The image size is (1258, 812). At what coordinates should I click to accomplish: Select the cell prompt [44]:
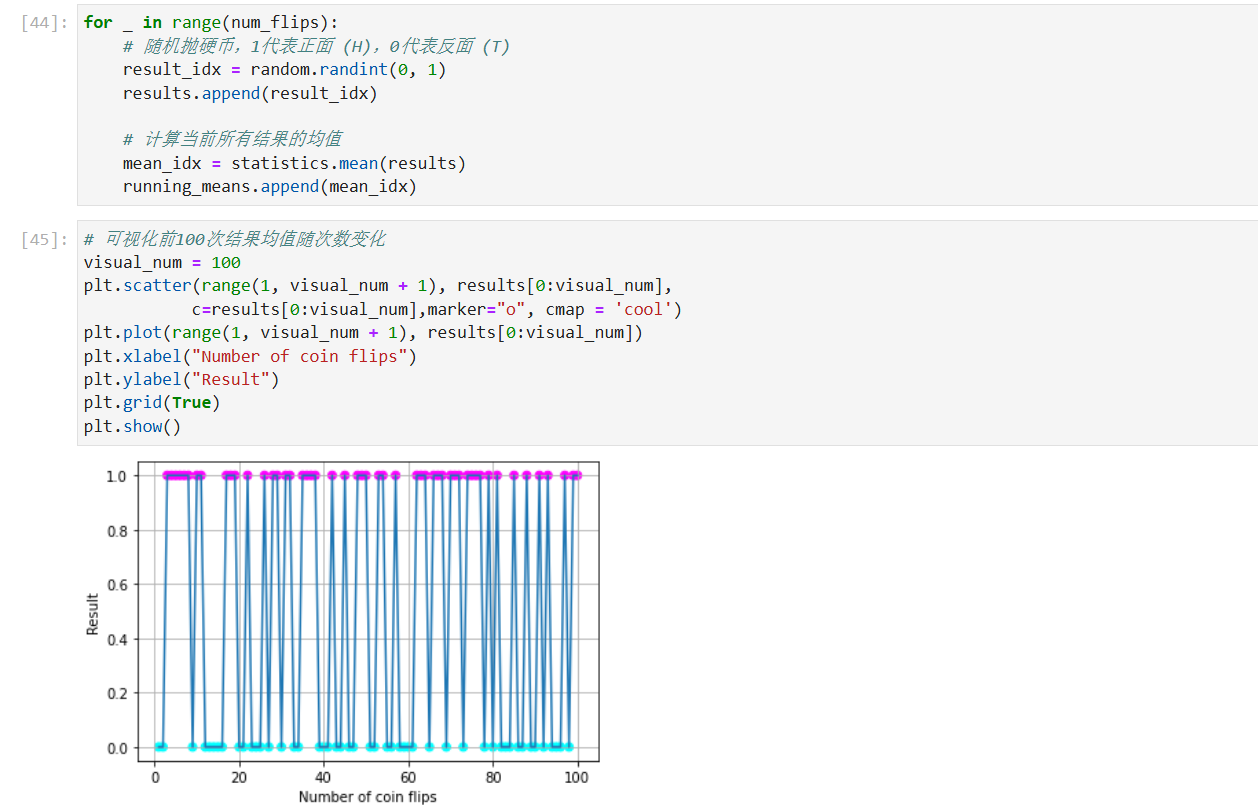click(x=46, y=23)
